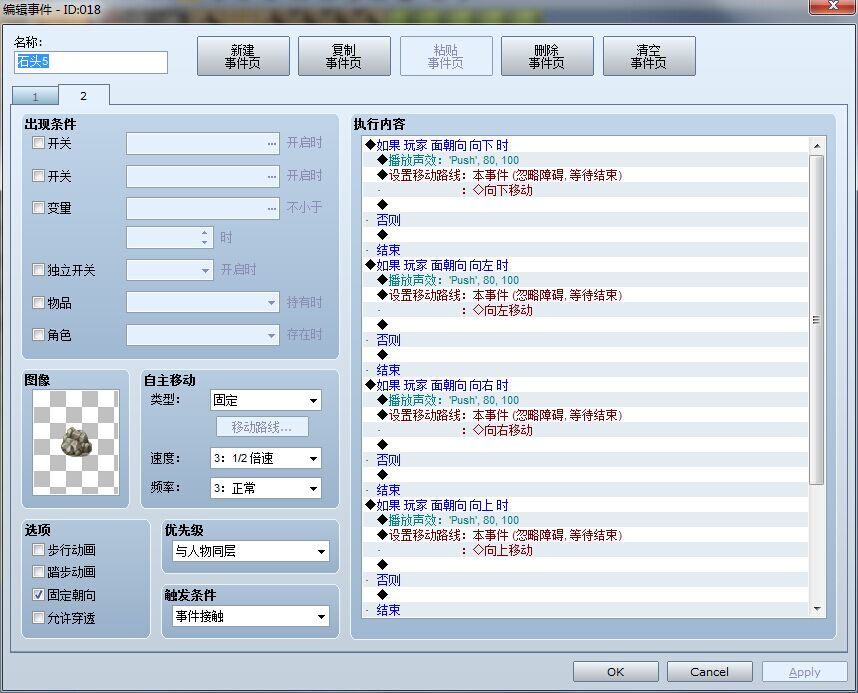
Task: Select the 结束 line above 向左 condition
Action: pyautogui.click(x=586, y=250)
